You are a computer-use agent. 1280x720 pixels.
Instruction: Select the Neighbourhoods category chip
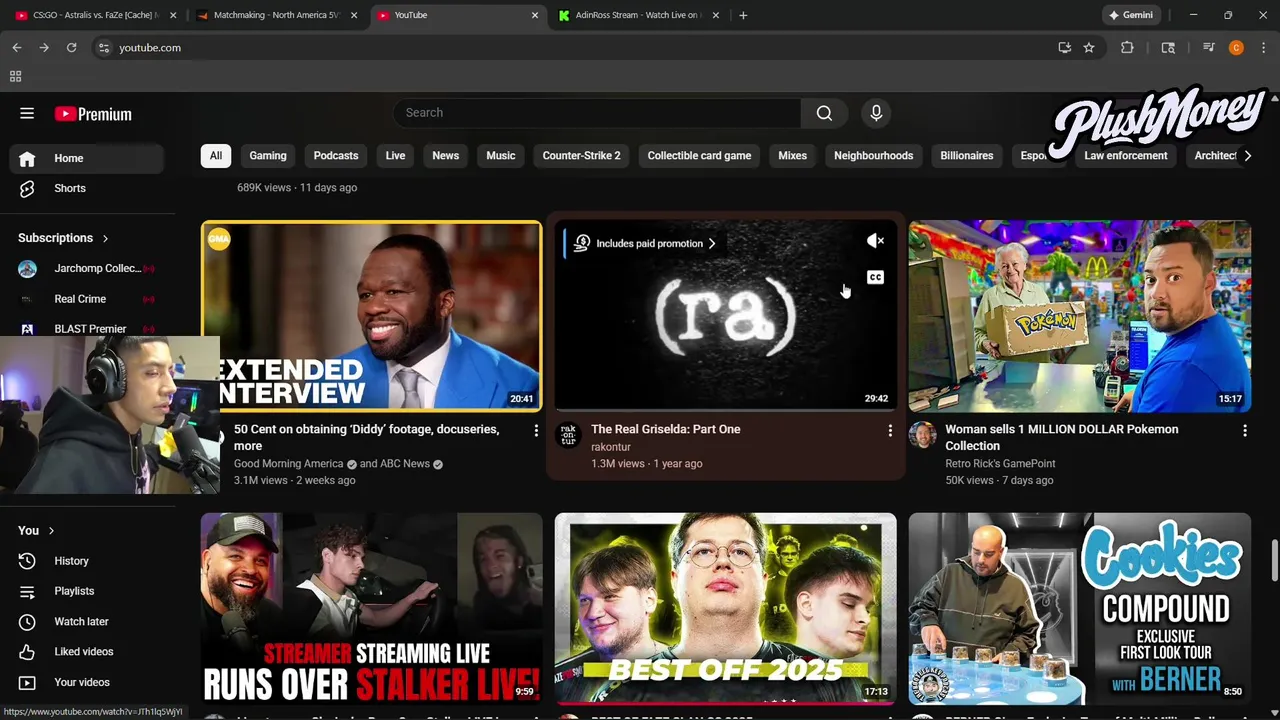tap(874, 155)
